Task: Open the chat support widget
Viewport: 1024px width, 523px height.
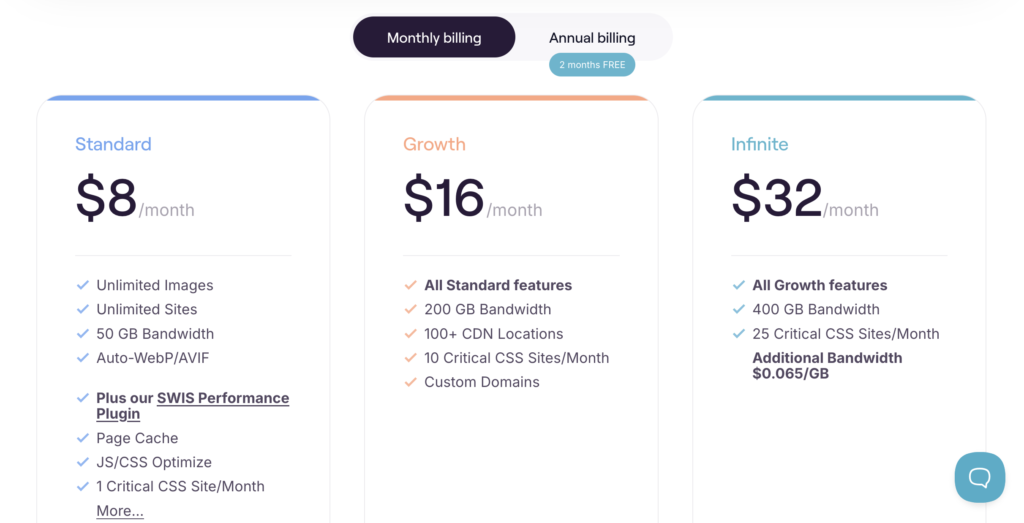Action: click(979, 477)
